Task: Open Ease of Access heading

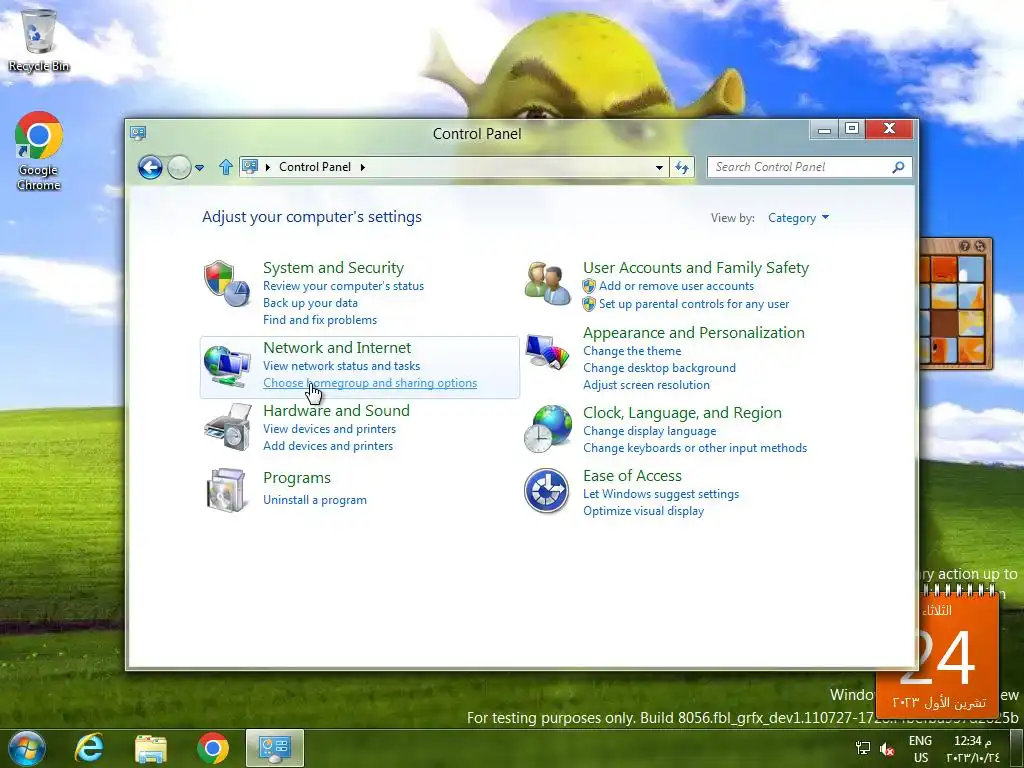Action: tap(632, 476)
